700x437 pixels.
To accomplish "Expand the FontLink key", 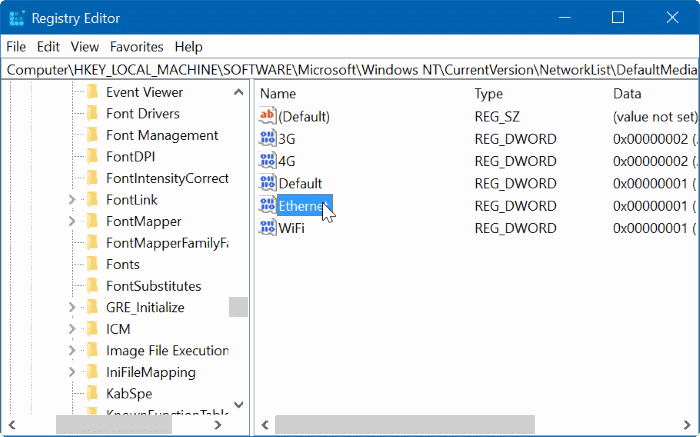I will pos(72,200).
